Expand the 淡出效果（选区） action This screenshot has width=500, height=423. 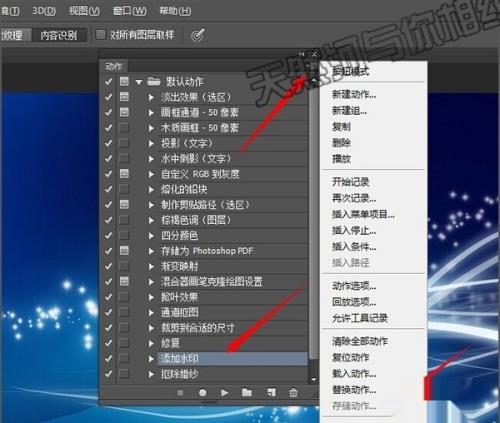(151, 97)
